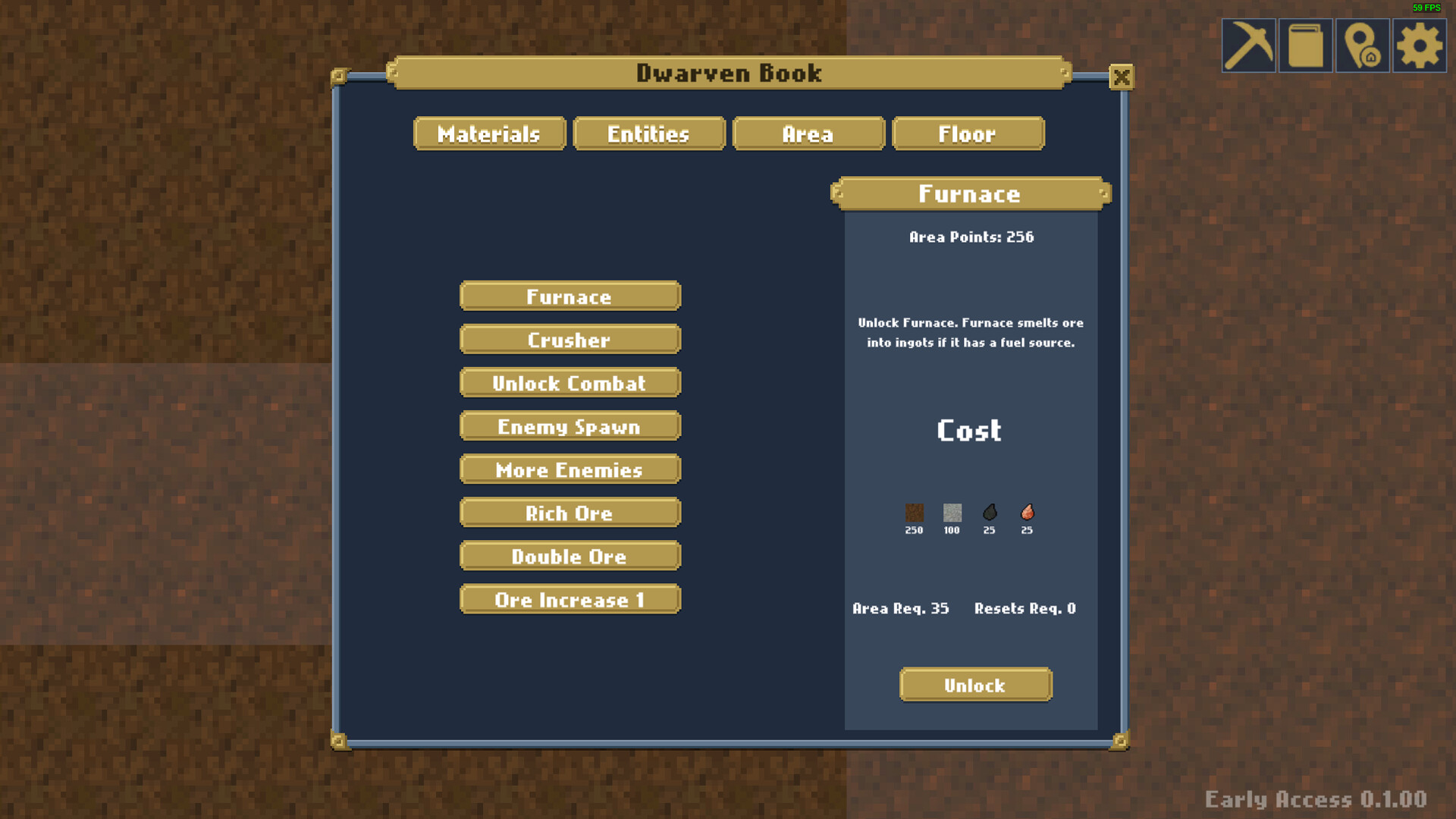Select the Materials tab
The image size is (1456, 819).
tap(489, 134)
